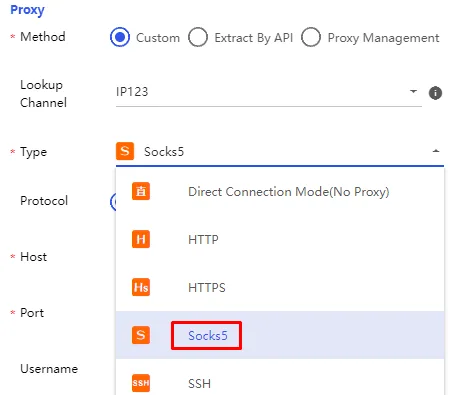Click the Proxy section heading
Image resolution: width=452 pixels, height=395 pixels.
coord(27,10)
